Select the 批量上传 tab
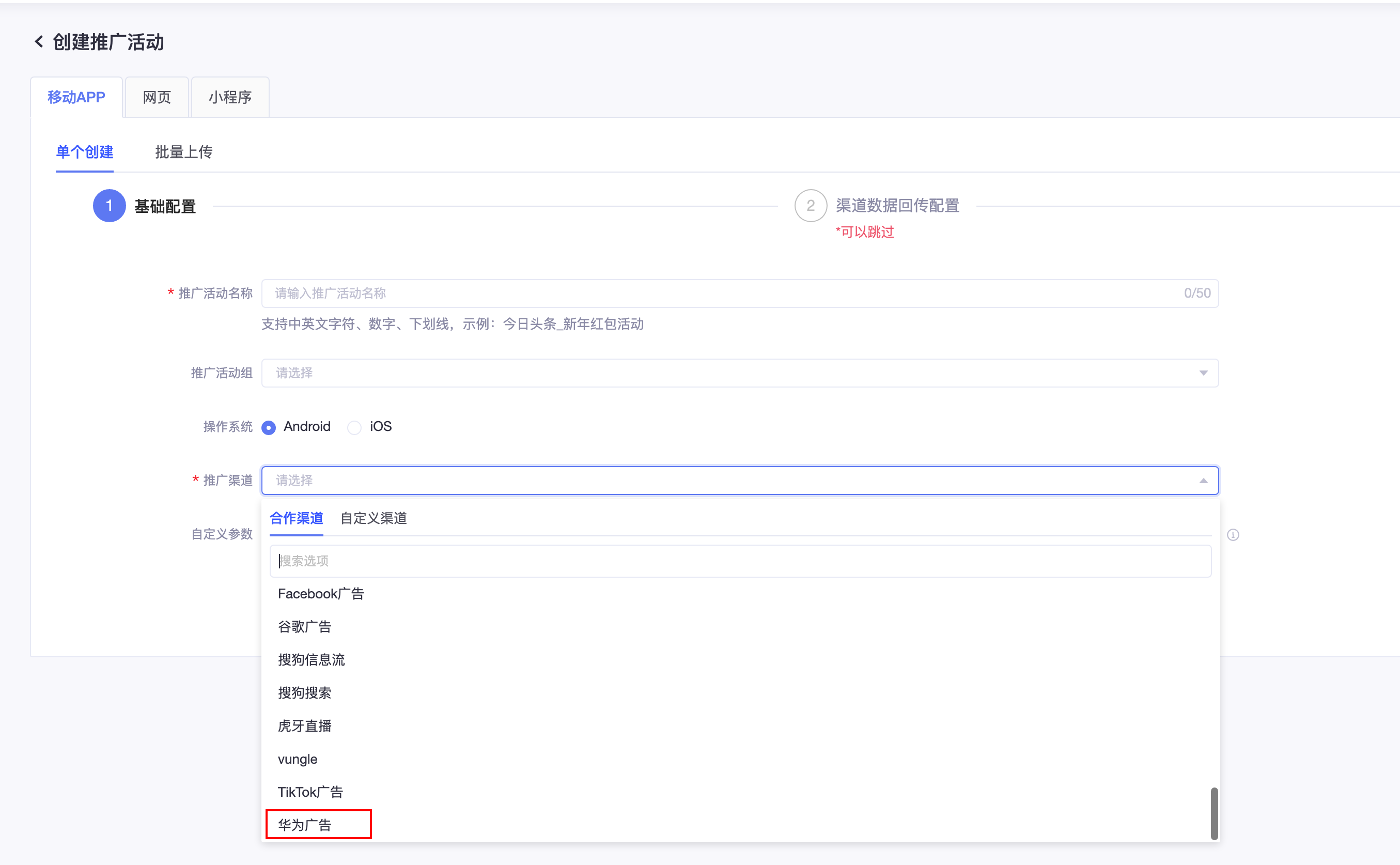This screenshot has width=1400, height=865. coord(183,152)
